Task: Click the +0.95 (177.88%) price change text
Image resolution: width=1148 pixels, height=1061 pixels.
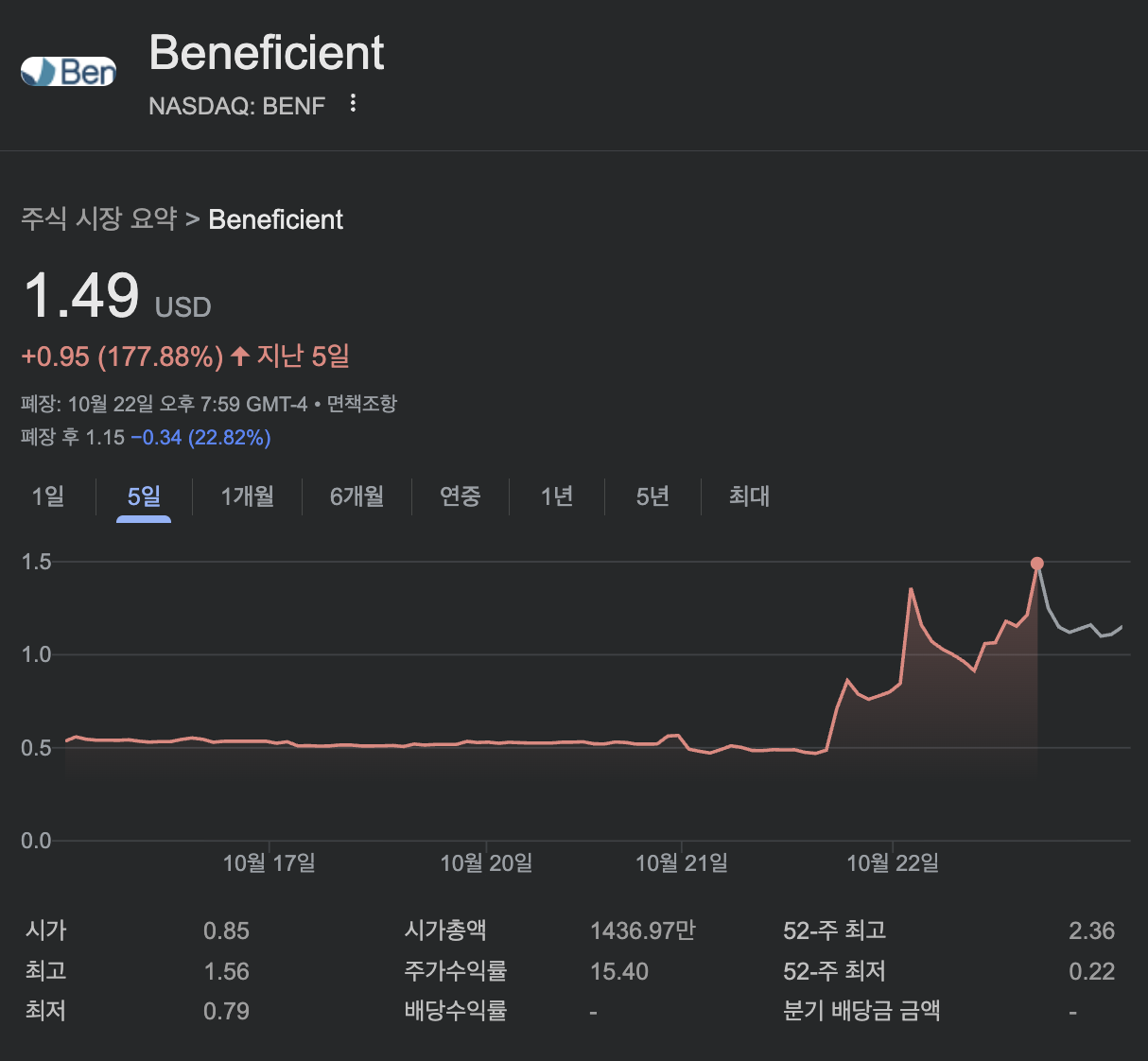Action: coord(122,357)
